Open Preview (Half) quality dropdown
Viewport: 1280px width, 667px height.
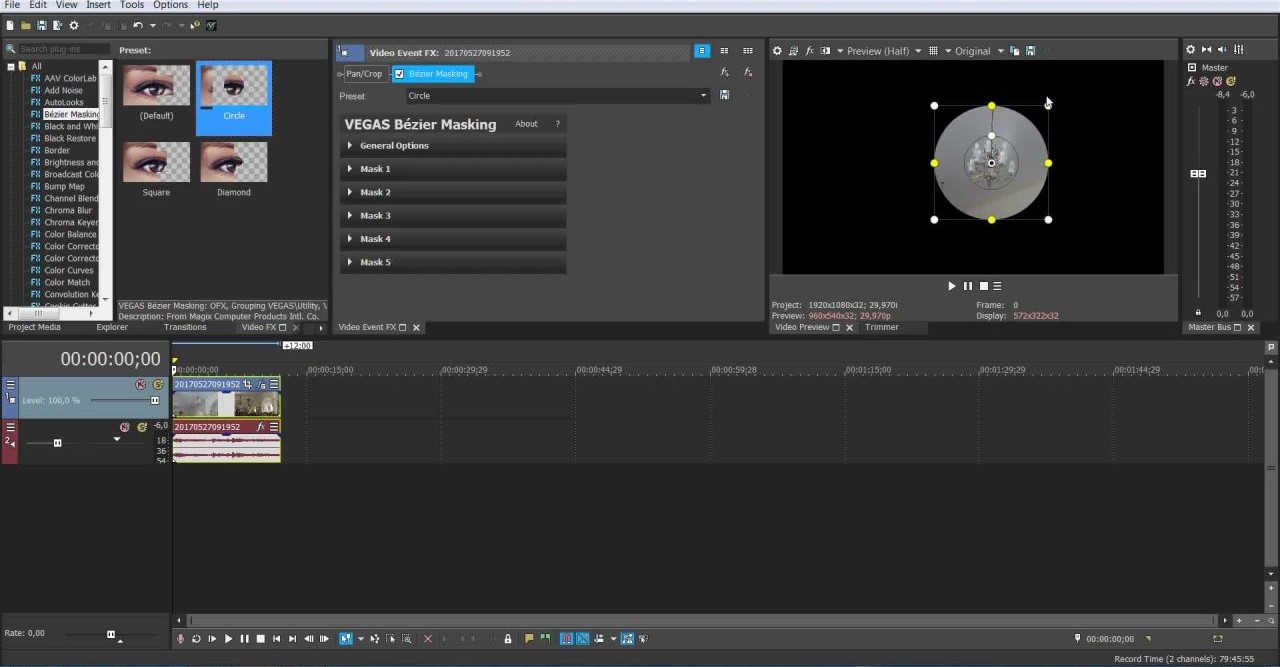884,51
